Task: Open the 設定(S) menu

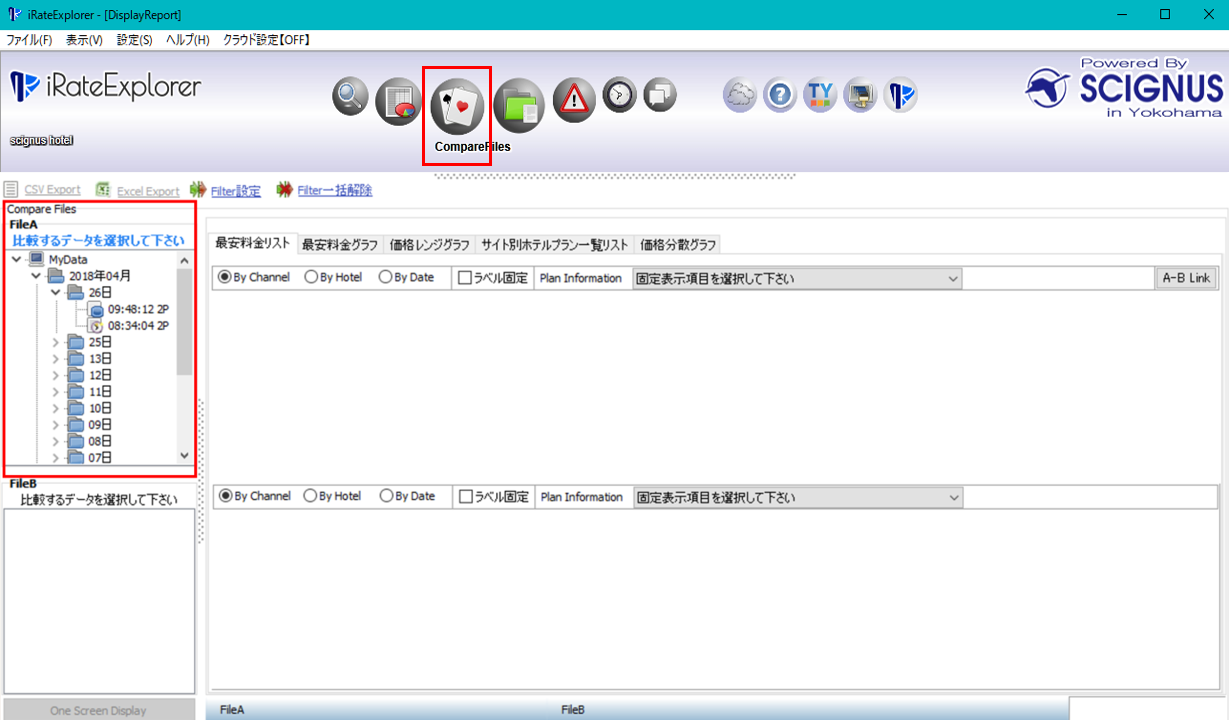Action: [x=134, y=40]
